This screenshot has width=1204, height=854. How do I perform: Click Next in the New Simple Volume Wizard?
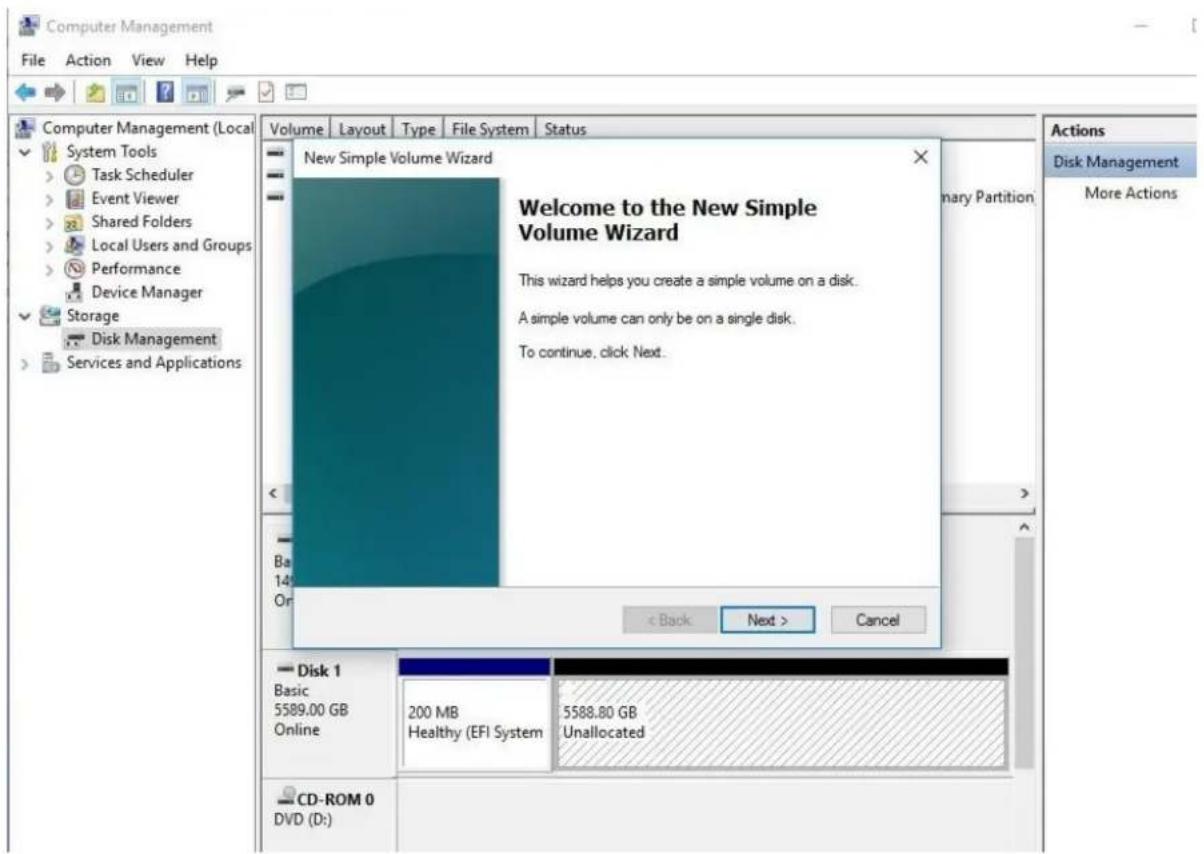(x=767, y=620)
